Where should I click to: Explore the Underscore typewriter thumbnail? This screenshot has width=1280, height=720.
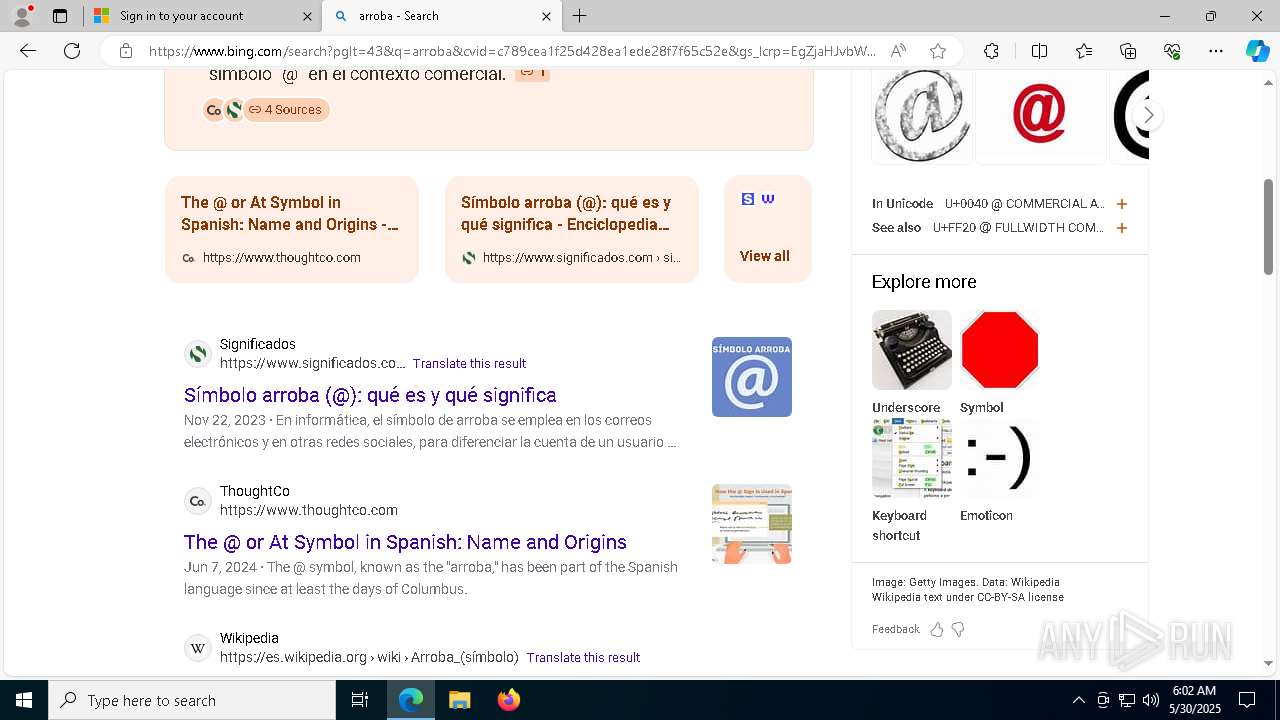pyautogui.click(x=911, y=350)
